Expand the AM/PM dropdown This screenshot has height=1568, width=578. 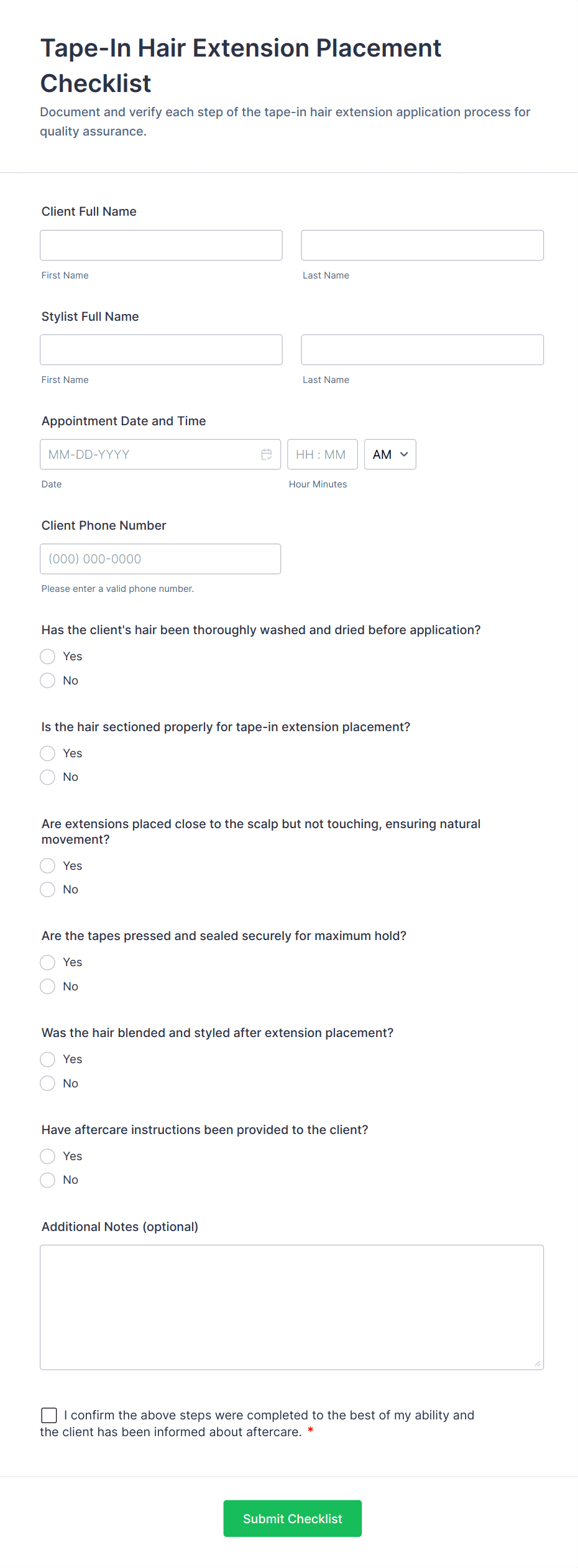pyautogui.click(x=390, y=454)
